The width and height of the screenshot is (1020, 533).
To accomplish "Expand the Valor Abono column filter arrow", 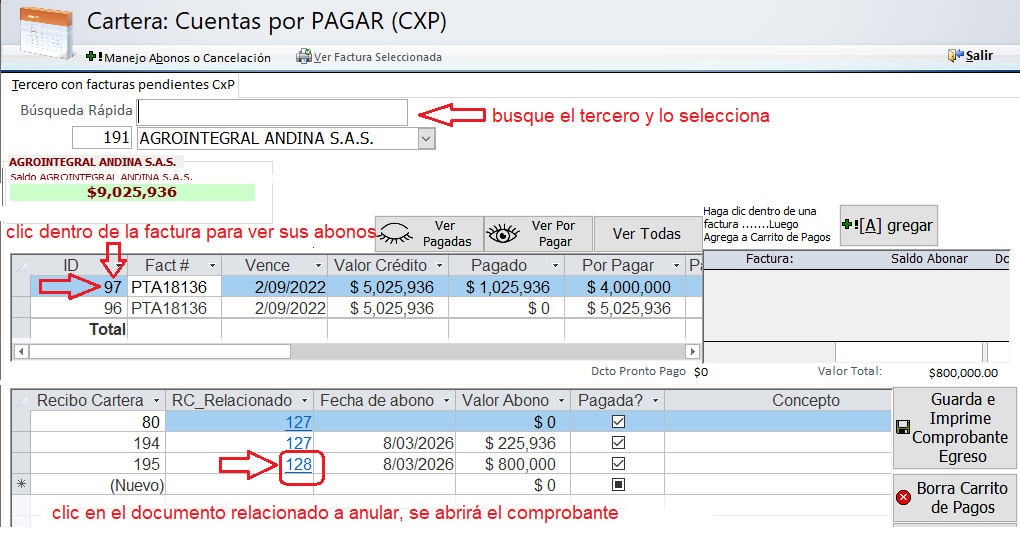I will (x=559, y=401).
